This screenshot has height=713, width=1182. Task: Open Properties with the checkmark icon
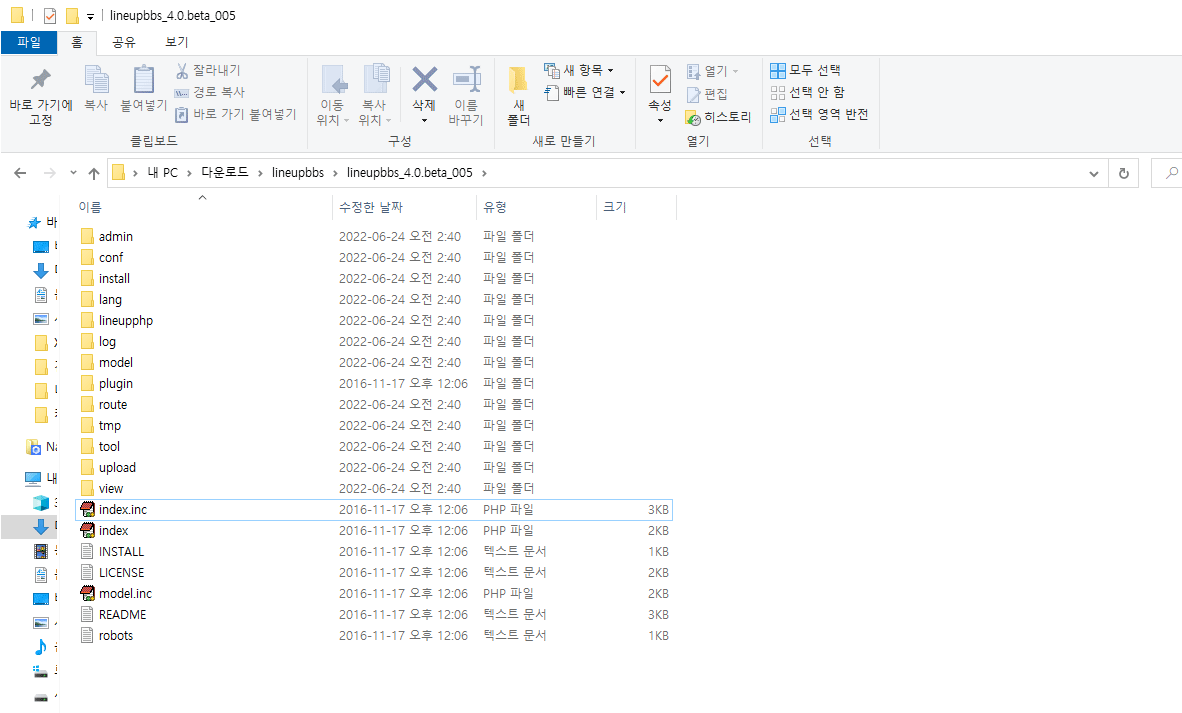tap(660, 80)
